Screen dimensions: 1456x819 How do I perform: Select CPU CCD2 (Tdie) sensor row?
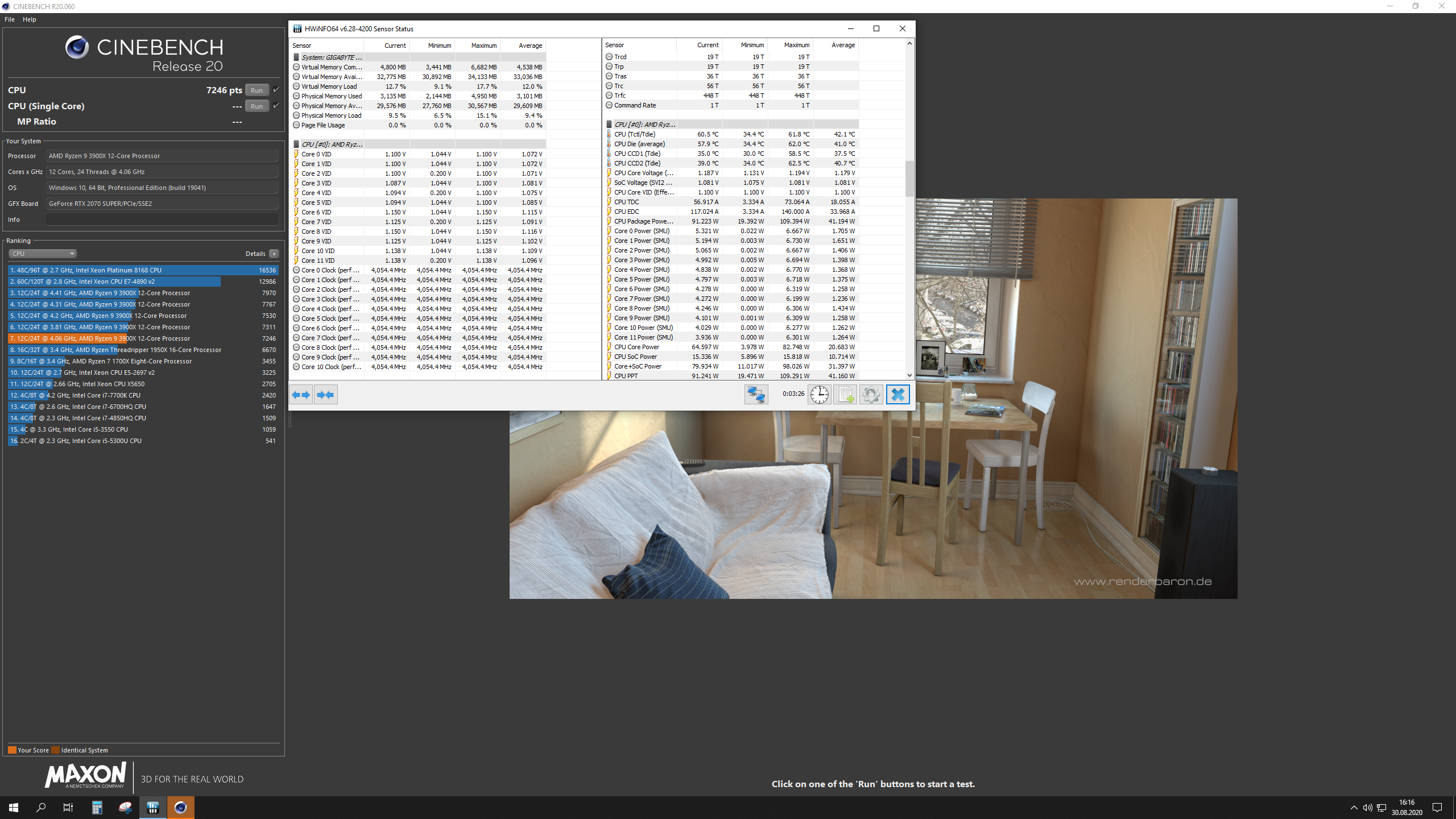[731, 163]
